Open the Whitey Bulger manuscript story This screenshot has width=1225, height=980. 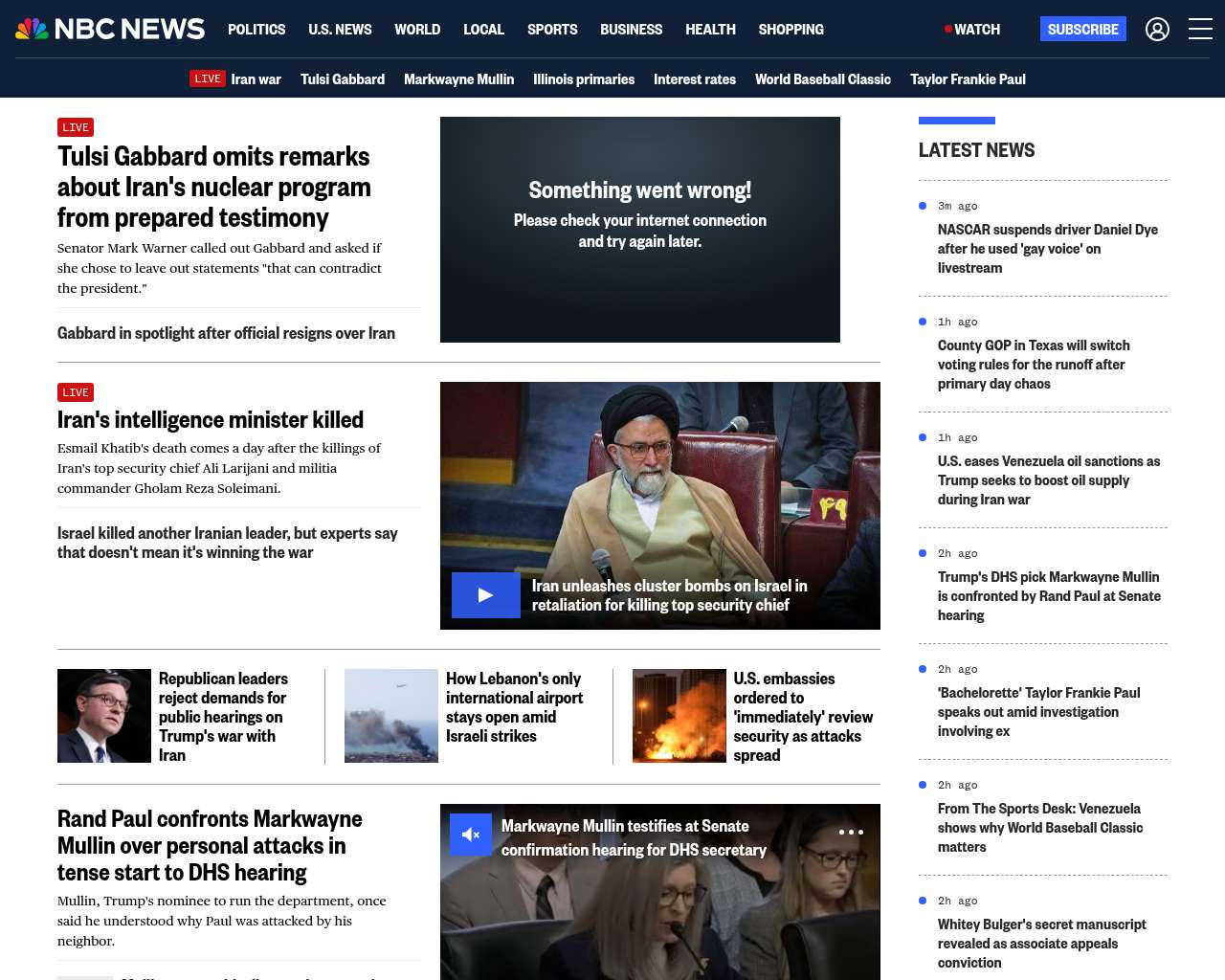click(1041, 943)
